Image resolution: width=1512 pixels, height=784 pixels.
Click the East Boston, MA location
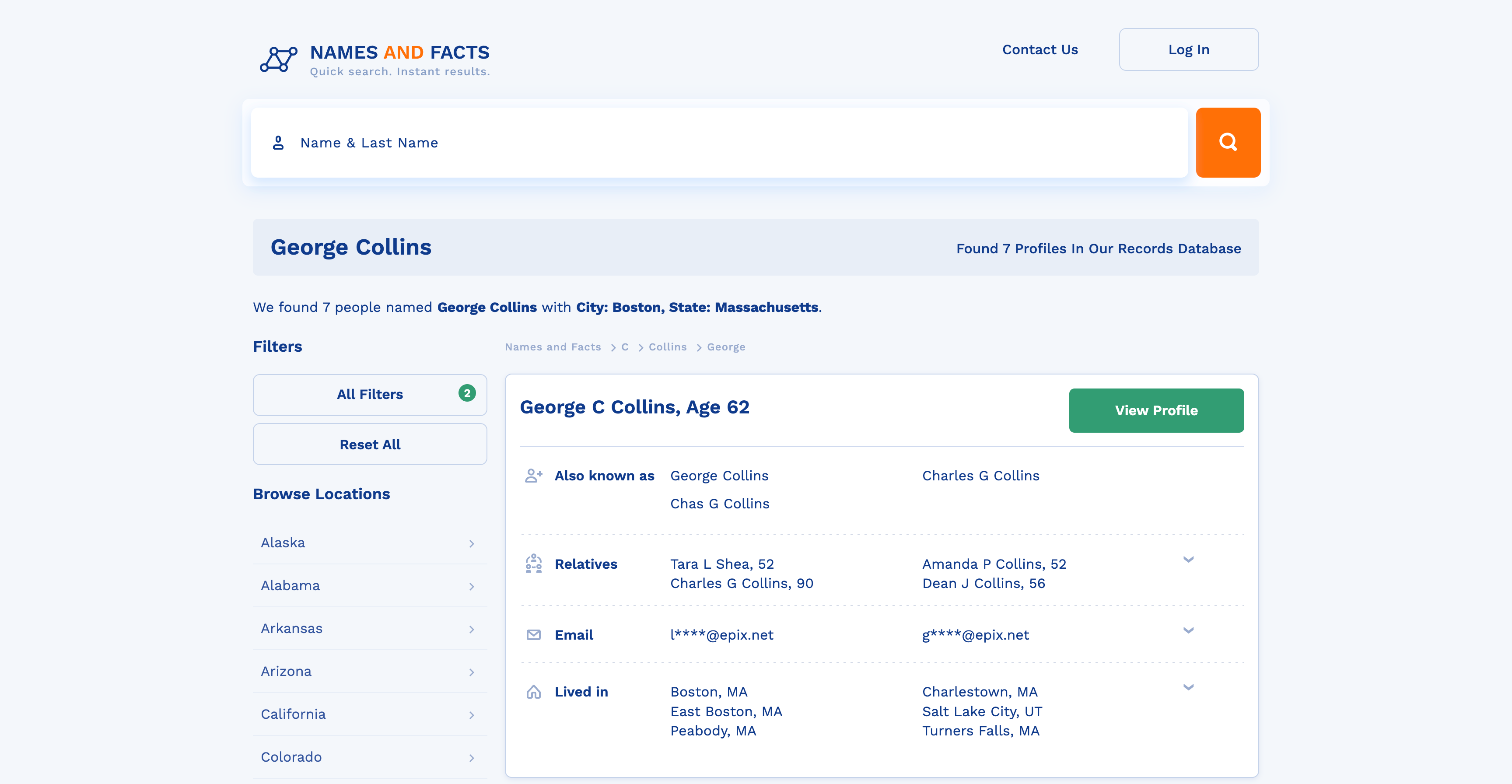726,712
